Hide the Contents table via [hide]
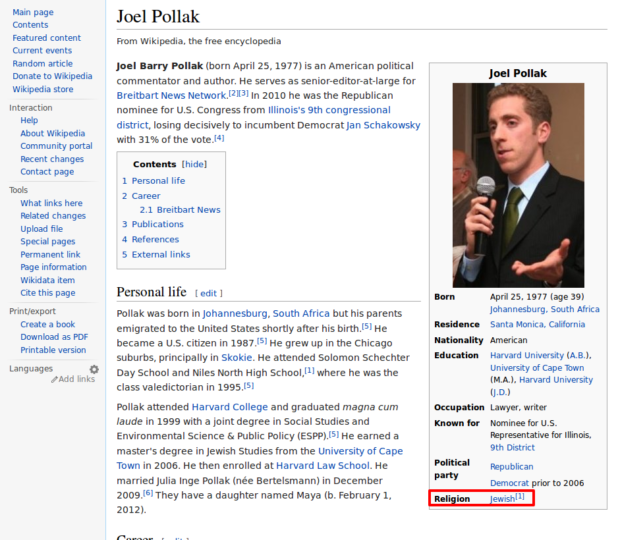 194,164
